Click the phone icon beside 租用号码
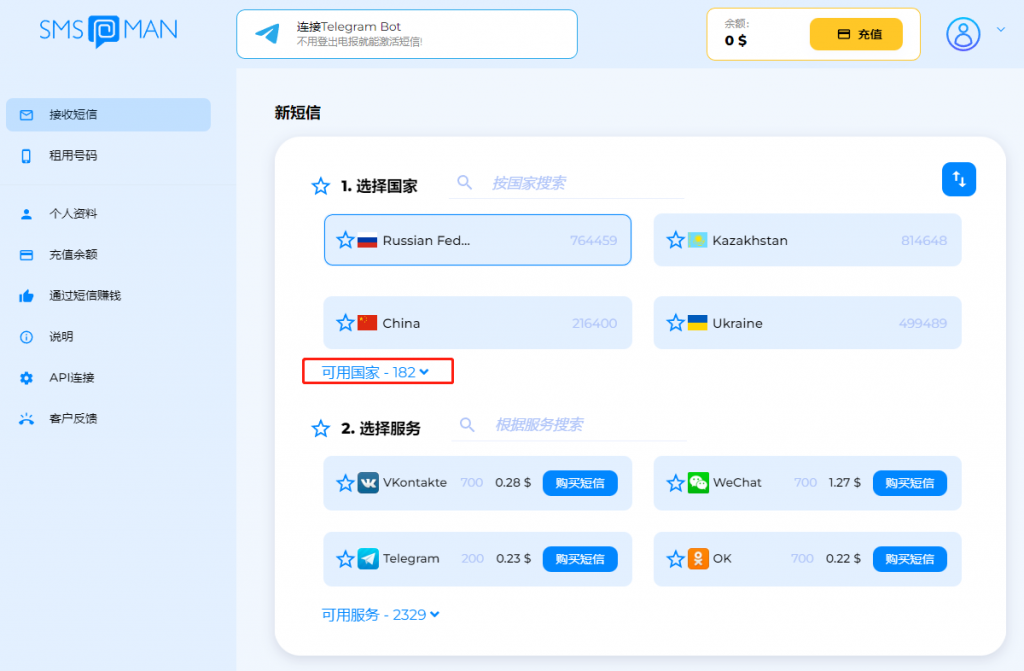Viewport: 1024px width, 671px height. pos(26,156)
